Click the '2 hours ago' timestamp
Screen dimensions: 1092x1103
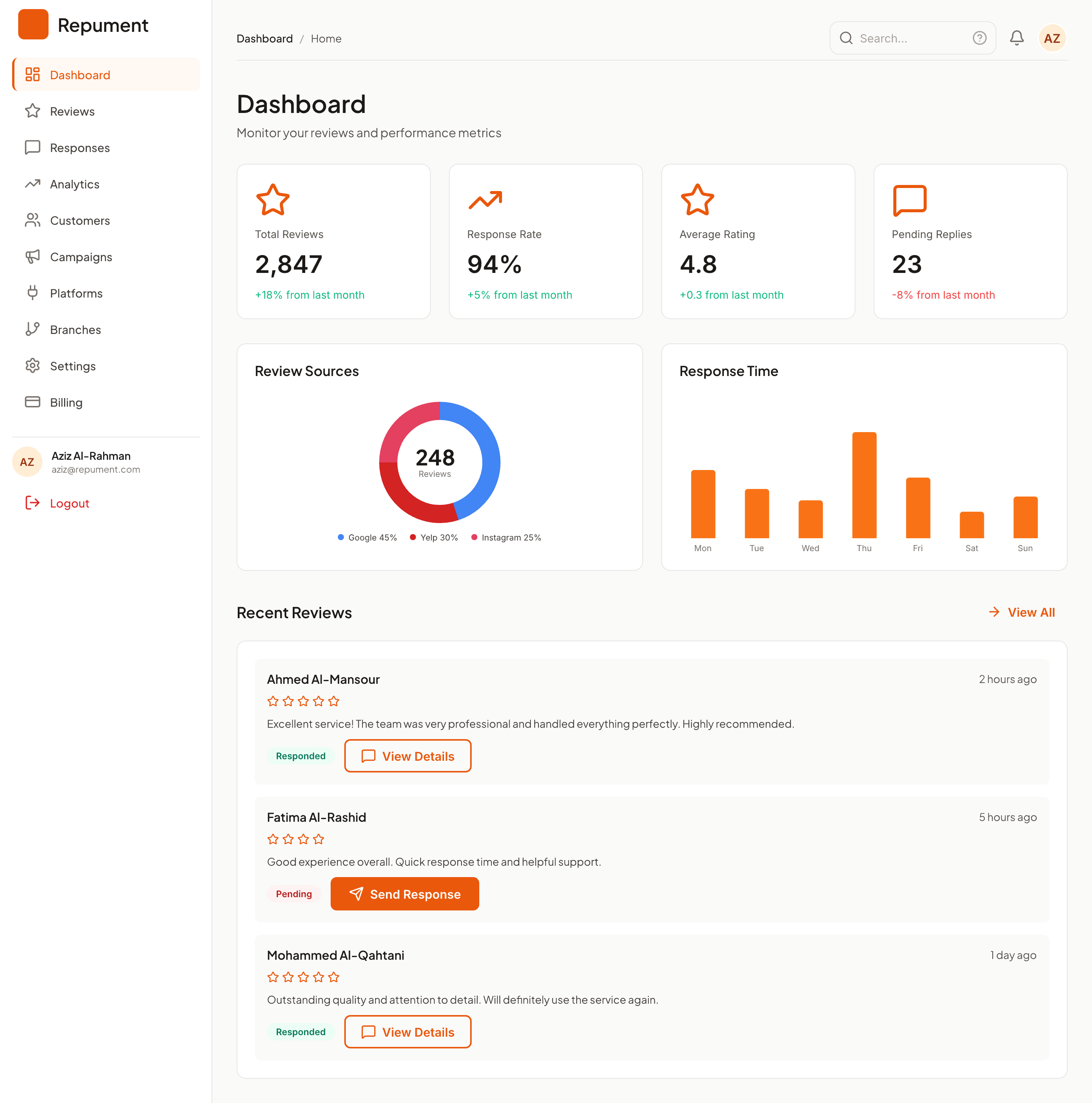pos(1007,679)
